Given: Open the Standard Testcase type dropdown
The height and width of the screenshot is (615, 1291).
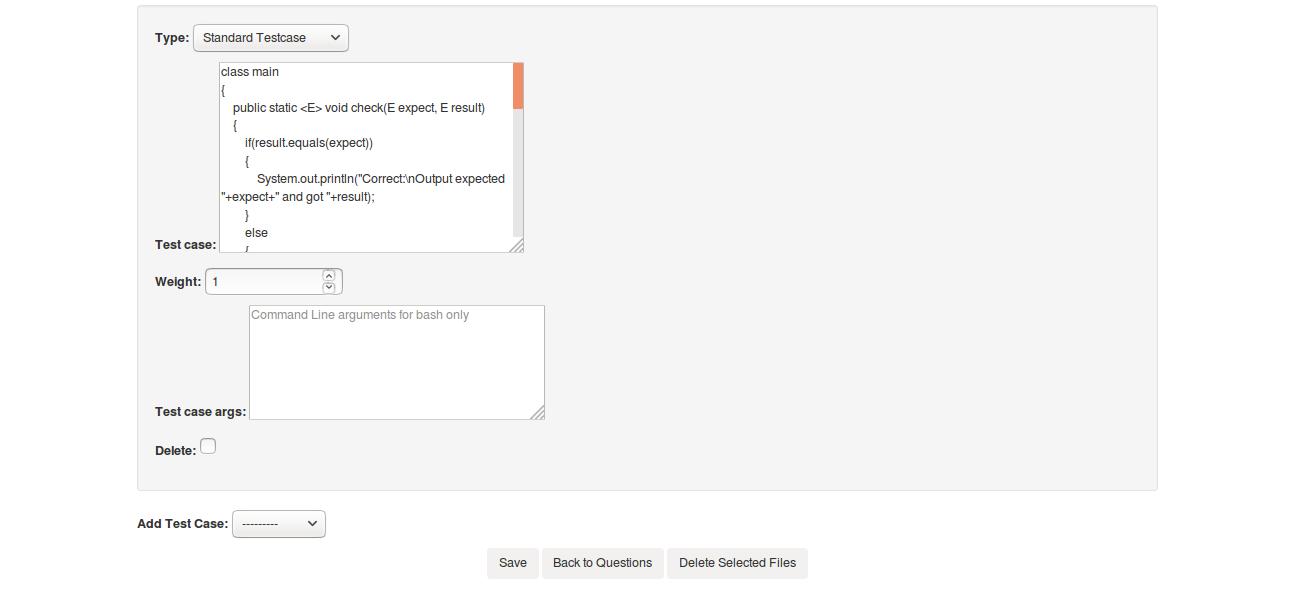Looking at the screenshot, I should (271, 38).
